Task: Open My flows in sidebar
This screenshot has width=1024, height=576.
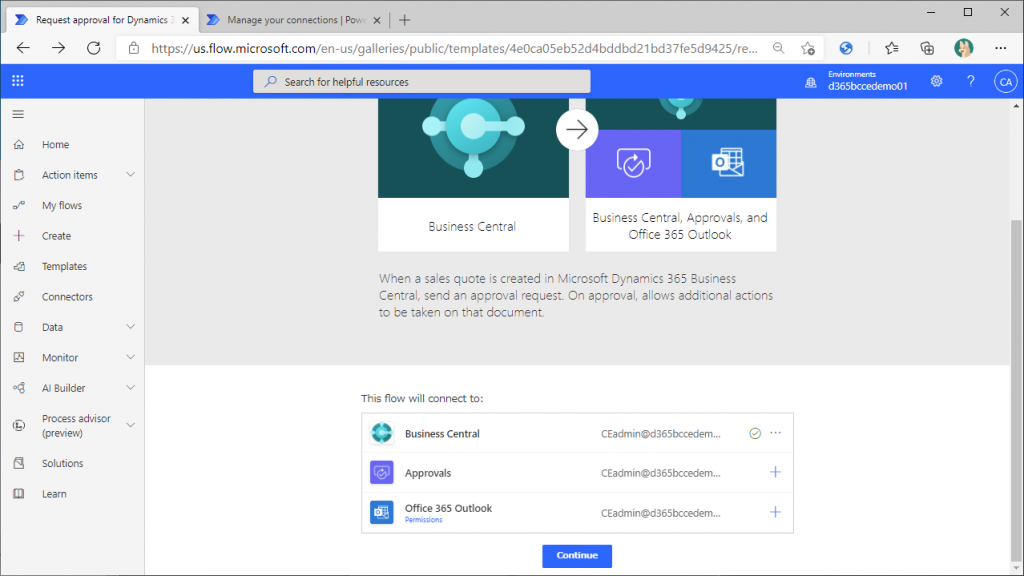Action: point(62,206)
